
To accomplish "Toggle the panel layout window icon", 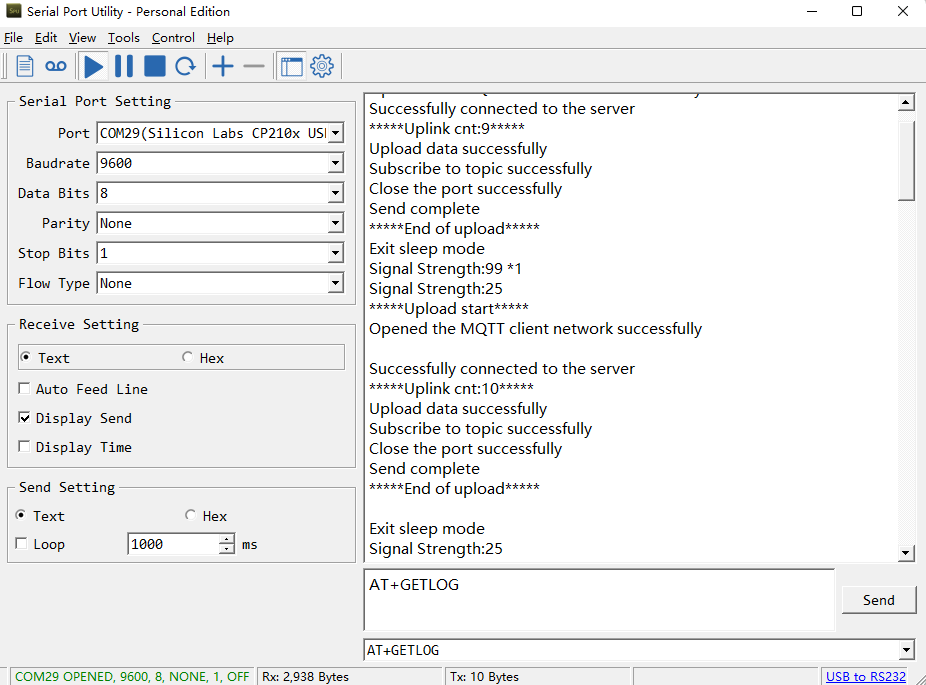I will pos(291,66).
